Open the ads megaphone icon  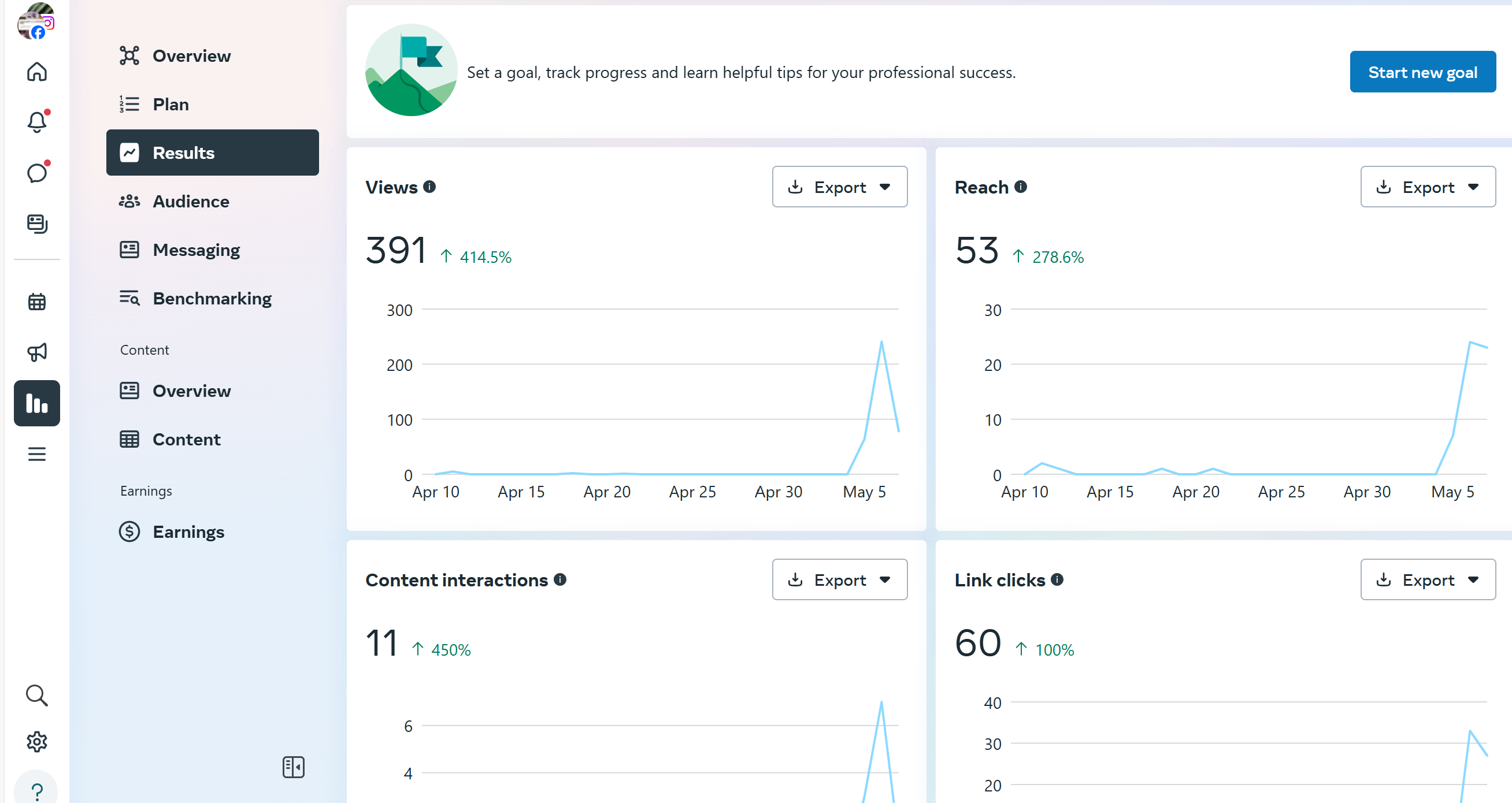(x=36, y=352)
